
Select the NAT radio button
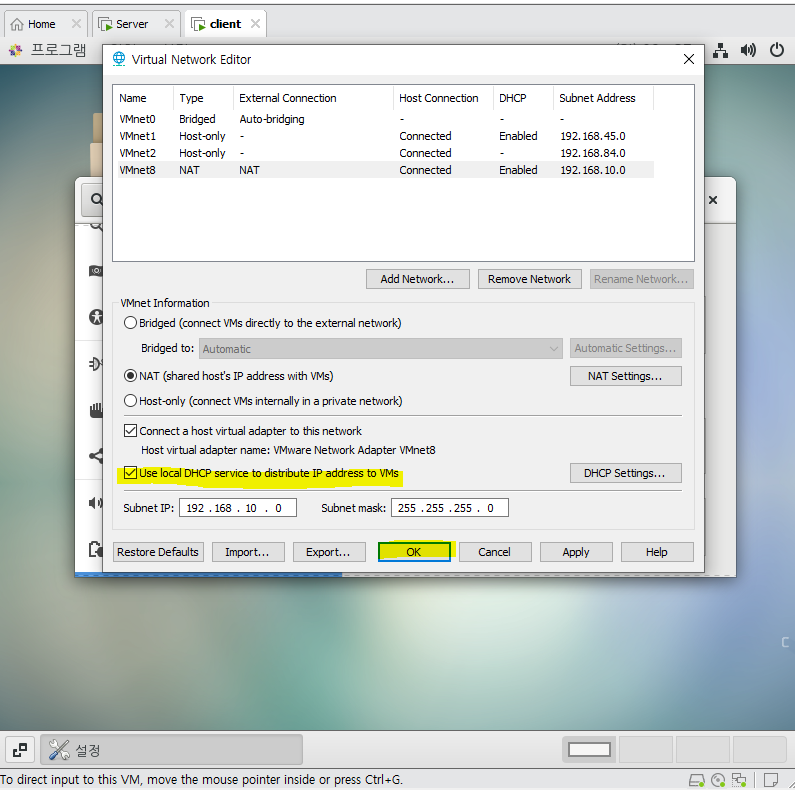(130, 376)
